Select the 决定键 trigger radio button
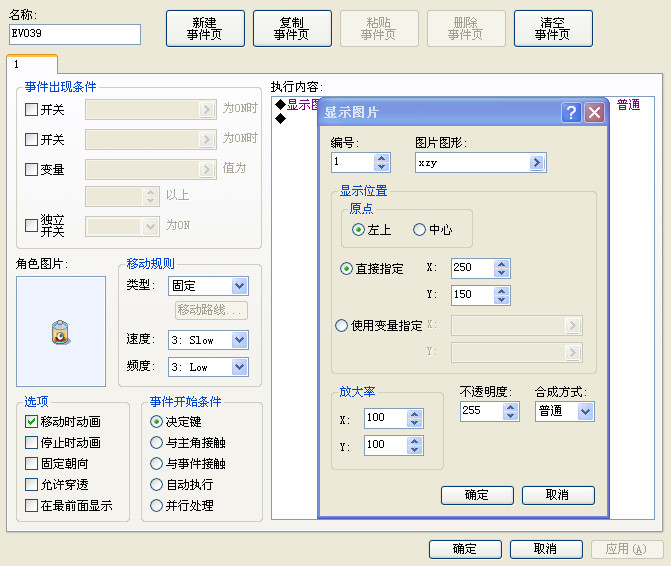This screenshot has width=671, height=566. pos(157,421)
